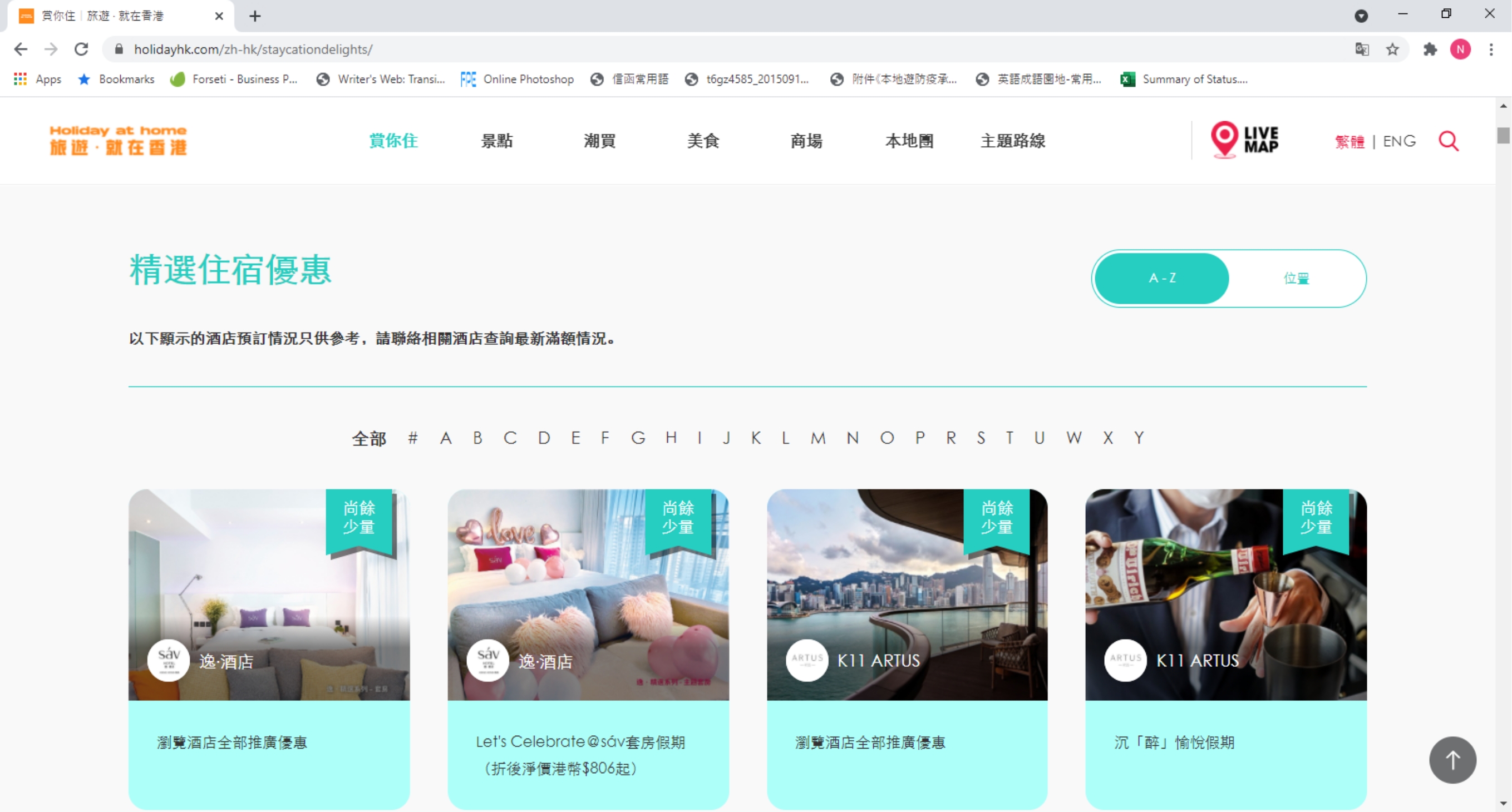Click the scroll-to-top arrow button
This screenshot has width=1512, height=812.
[1452, 759]
